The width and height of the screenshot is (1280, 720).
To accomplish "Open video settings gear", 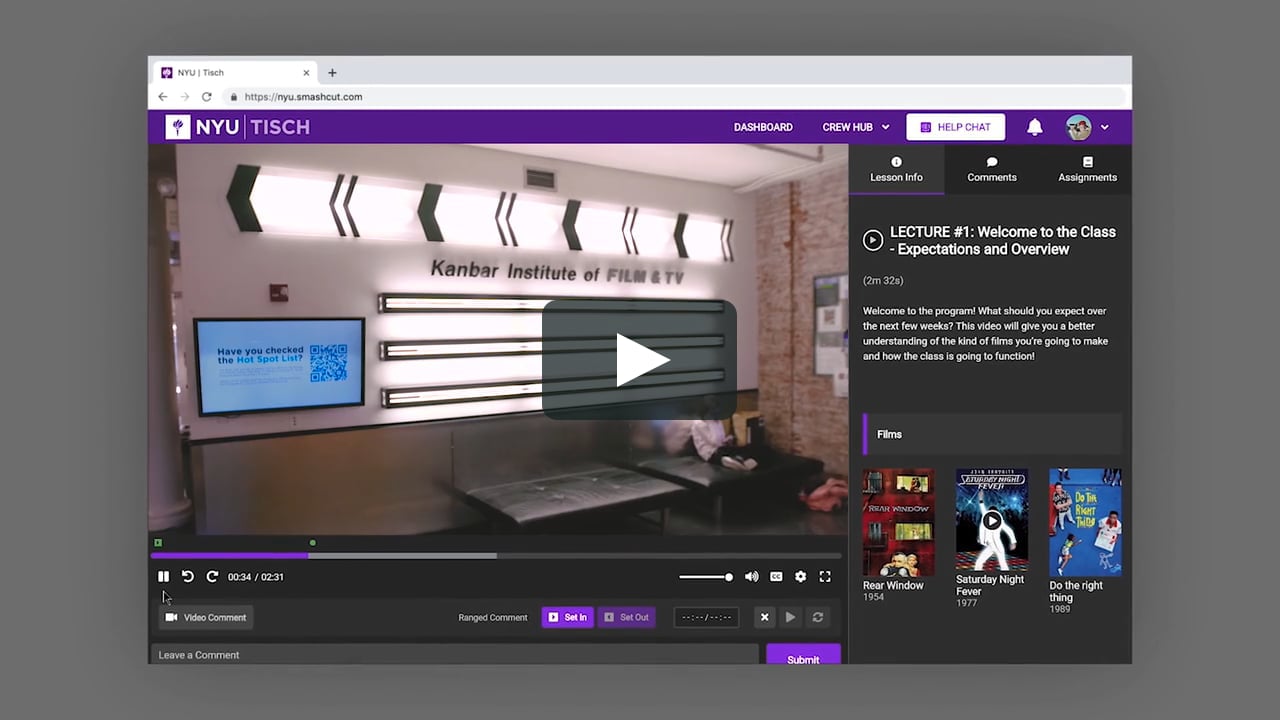I will pos(800,577).
